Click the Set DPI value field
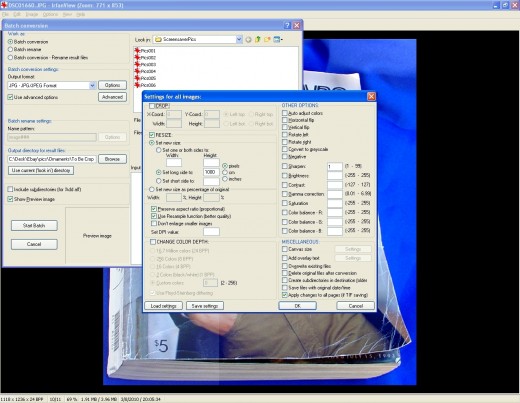Image resolution: width=520 pixels, height=403 pixels. 211,232
